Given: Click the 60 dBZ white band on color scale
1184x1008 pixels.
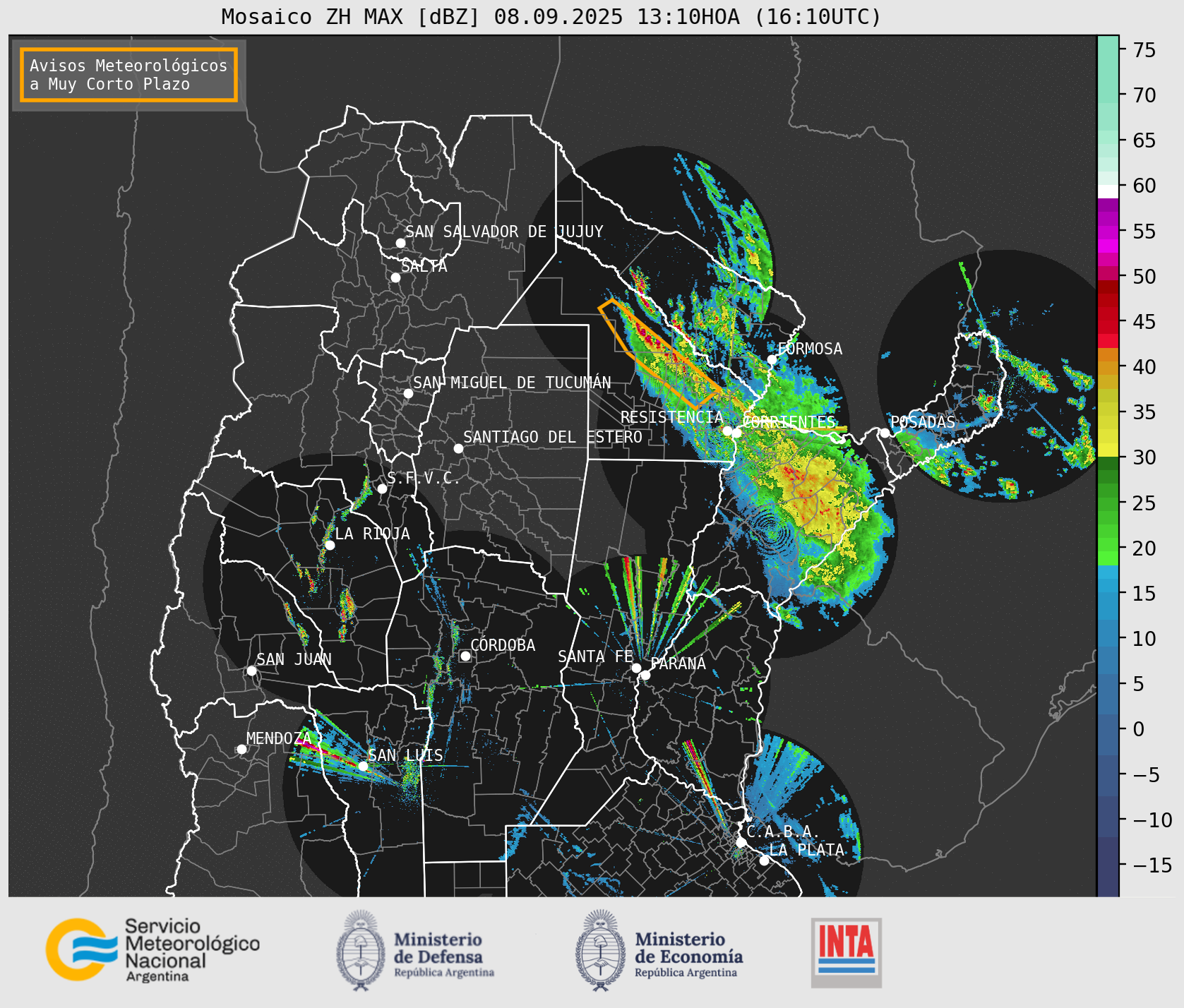Looking at the screenshot, I should [x=1108, y=191].
